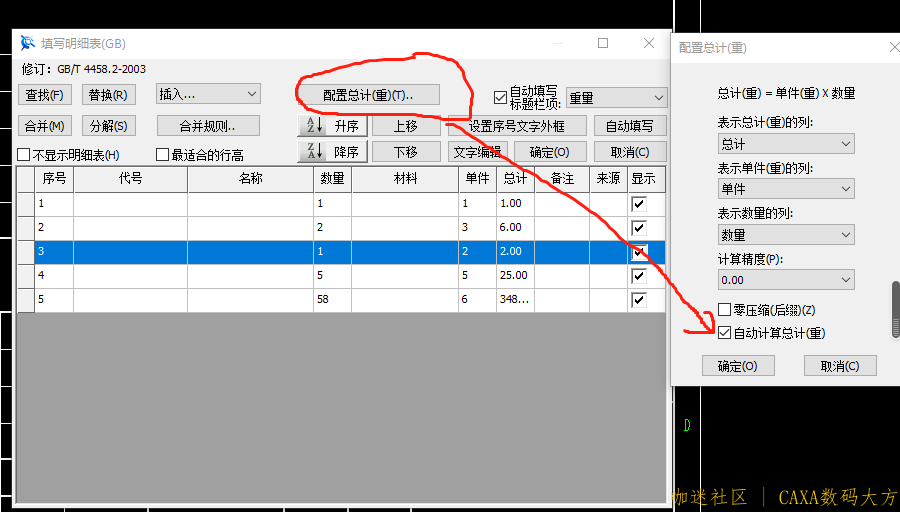Toggle 显示 checkbox for row 1
The width and height of the screenshot is (900, 512).
[x=639, y=203]
